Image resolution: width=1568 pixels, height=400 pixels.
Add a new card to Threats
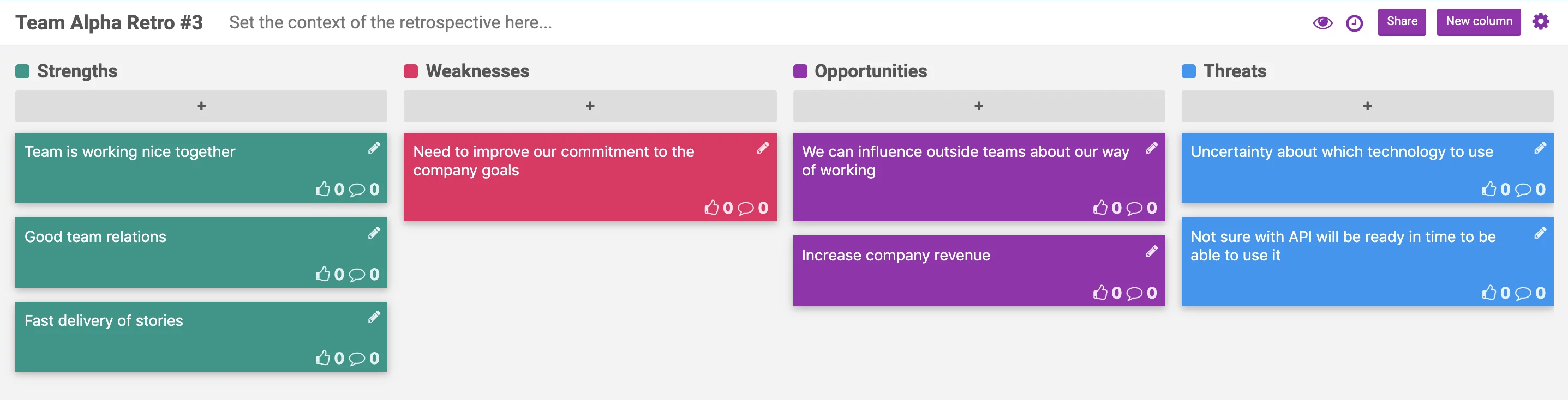coord(1367,106)
